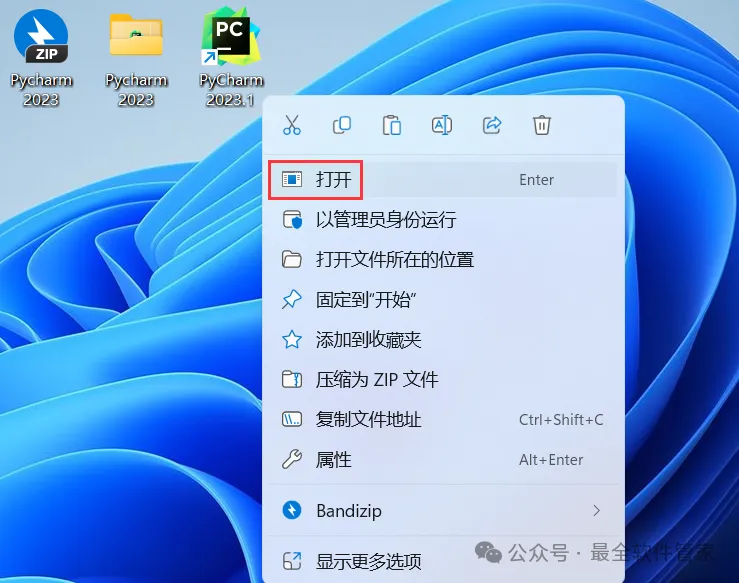Pin with 固定到"开始"
The width and height of the screenshot is (739, 583).
click(443, 300)
